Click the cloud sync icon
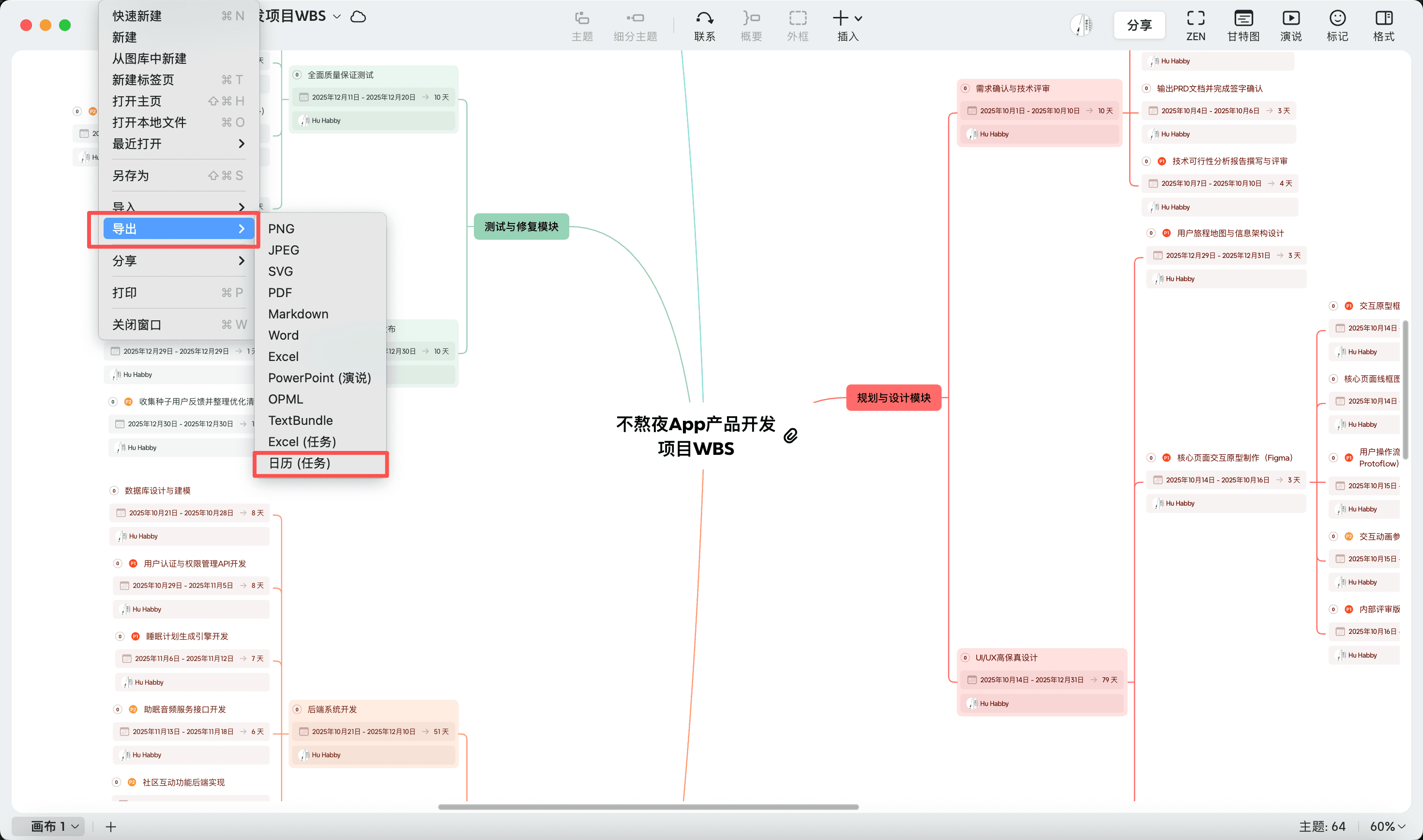The width and height of the screenshot is (1423, 840). [358, 16]
